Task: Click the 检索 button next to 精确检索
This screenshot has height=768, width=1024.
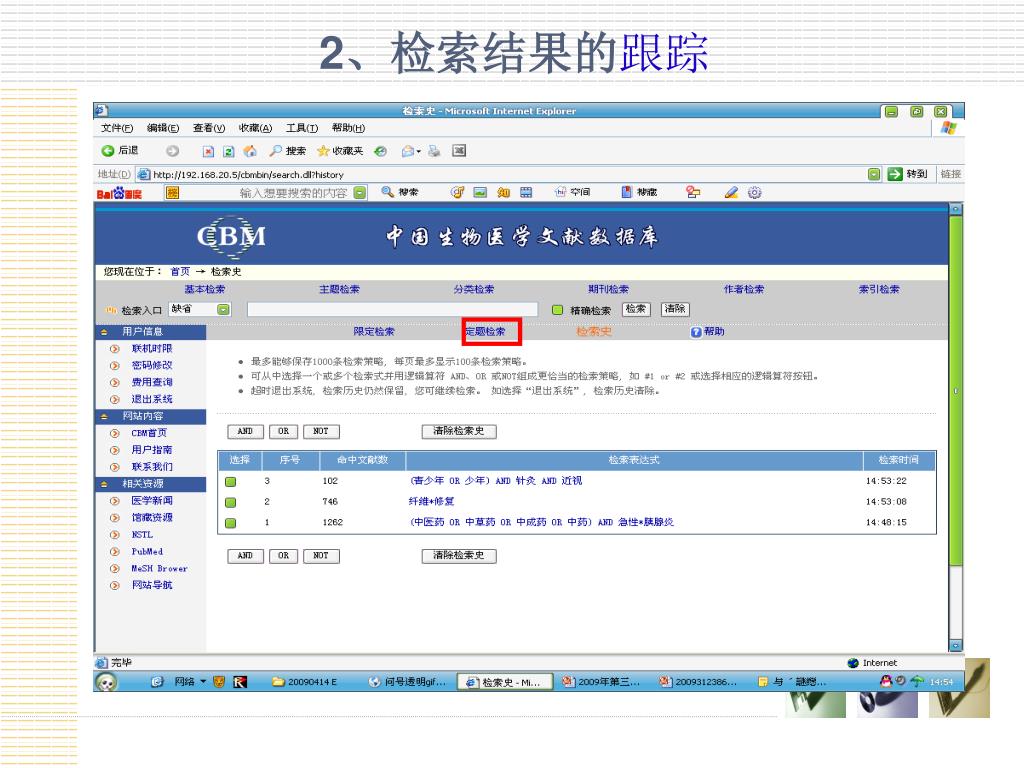Action: point(635,309)
